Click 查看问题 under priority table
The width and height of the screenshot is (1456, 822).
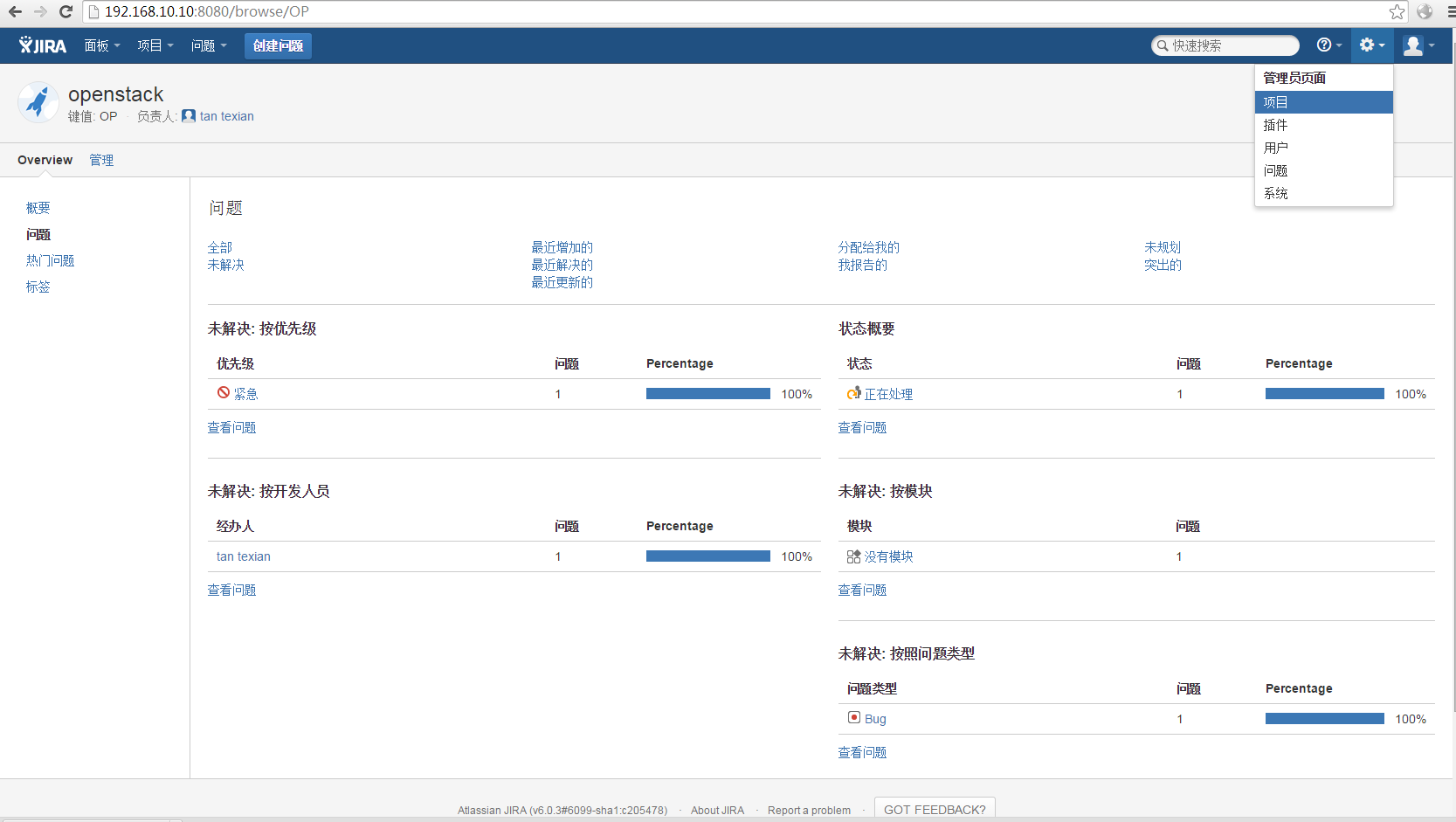point(232,427)
